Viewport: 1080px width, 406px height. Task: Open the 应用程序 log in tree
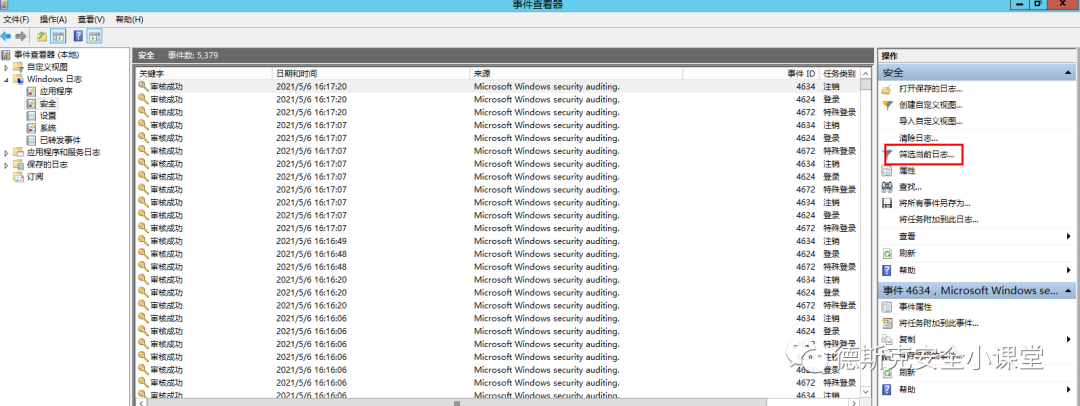[x=56, y=91]
